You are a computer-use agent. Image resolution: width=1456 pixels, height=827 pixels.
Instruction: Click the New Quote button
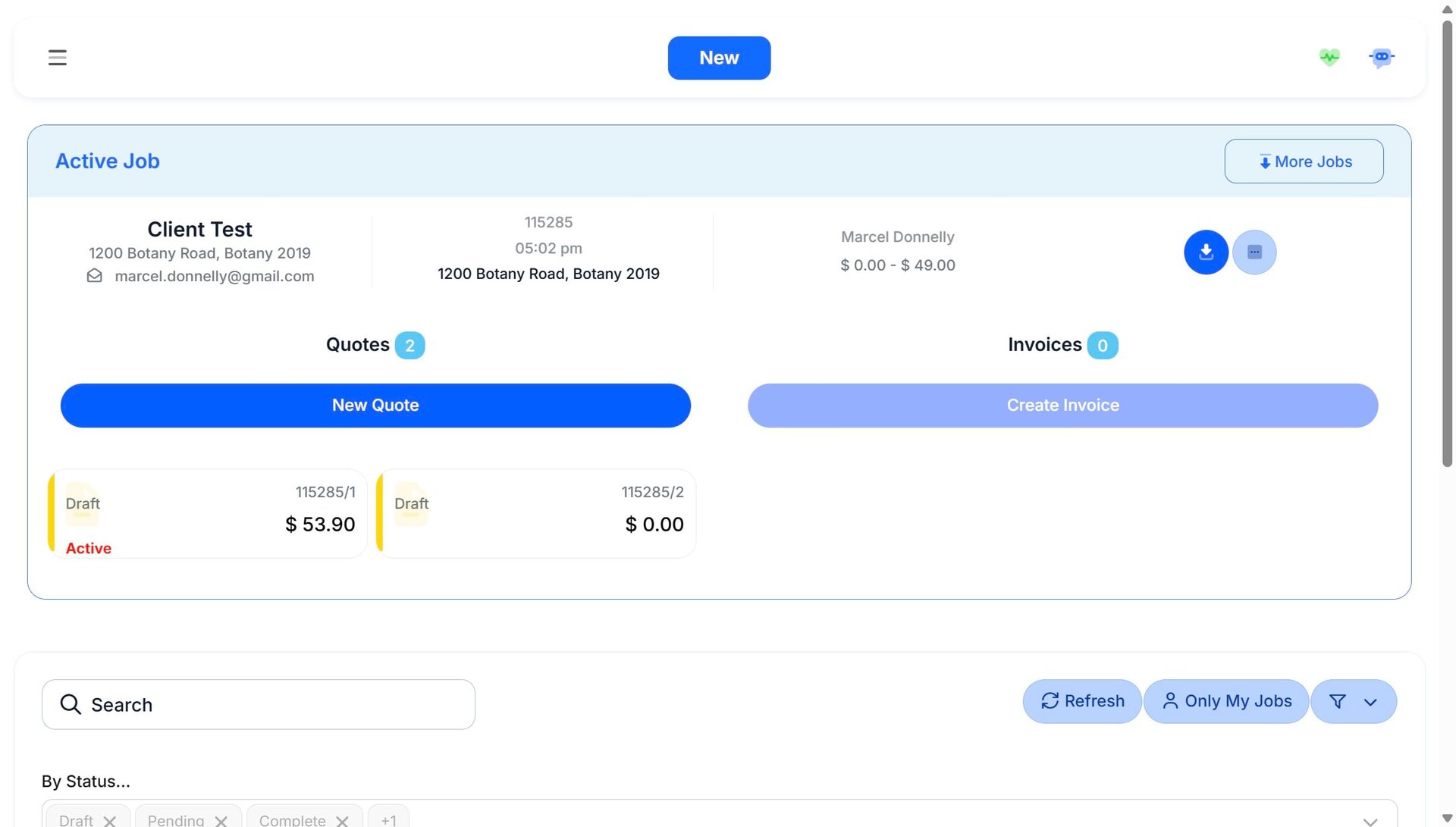pyautogui.click(x=375, y=406)
